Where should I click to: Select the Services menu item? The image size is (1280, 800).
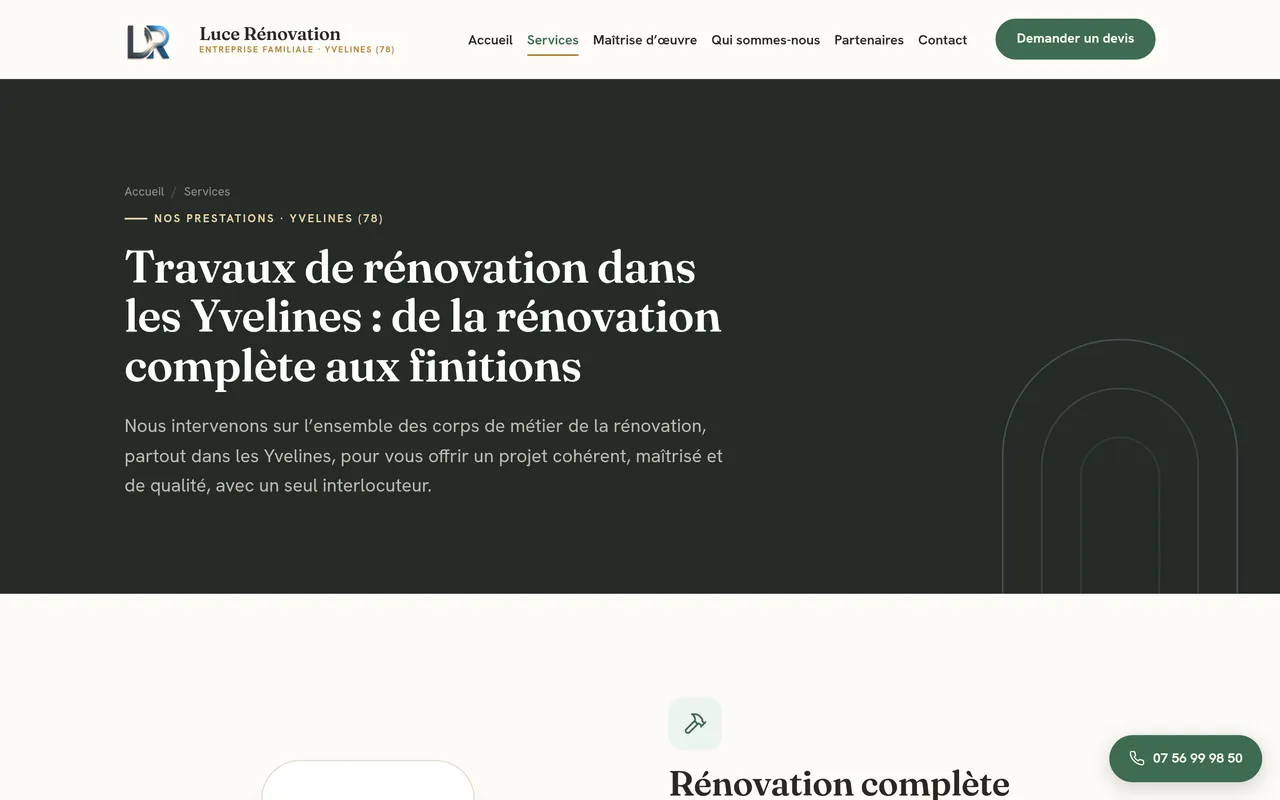553,40
